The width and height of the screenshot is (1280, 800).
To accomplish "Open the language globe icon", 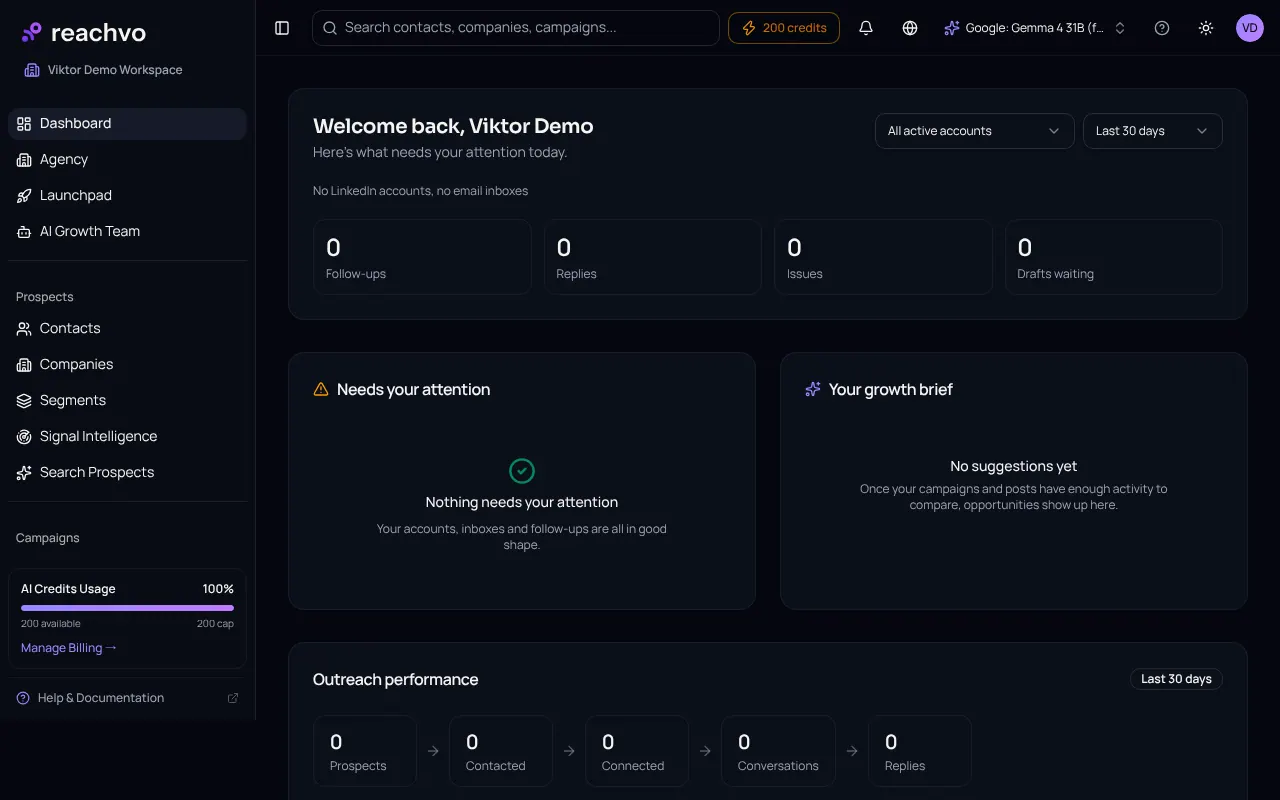I will [x=910, y=28].
